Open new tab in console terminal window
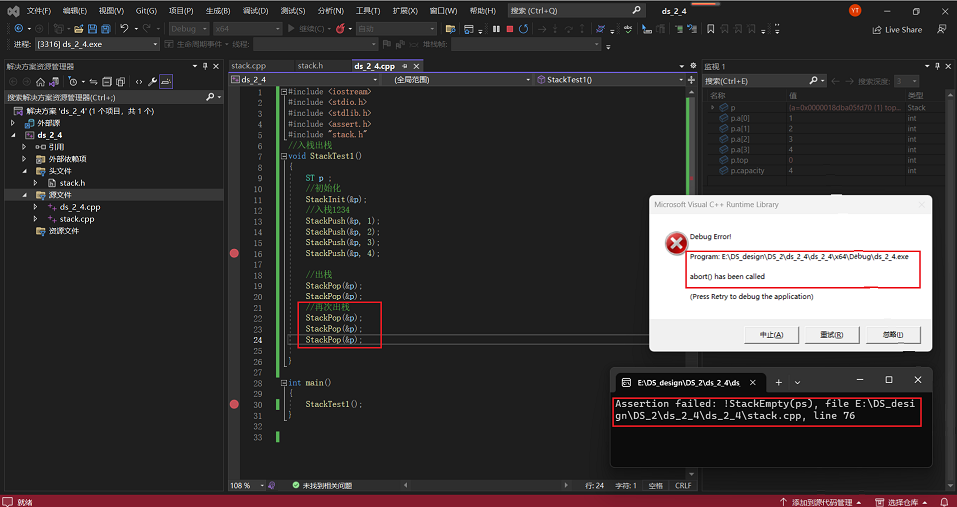957x507 pixels. pos(778,383)
